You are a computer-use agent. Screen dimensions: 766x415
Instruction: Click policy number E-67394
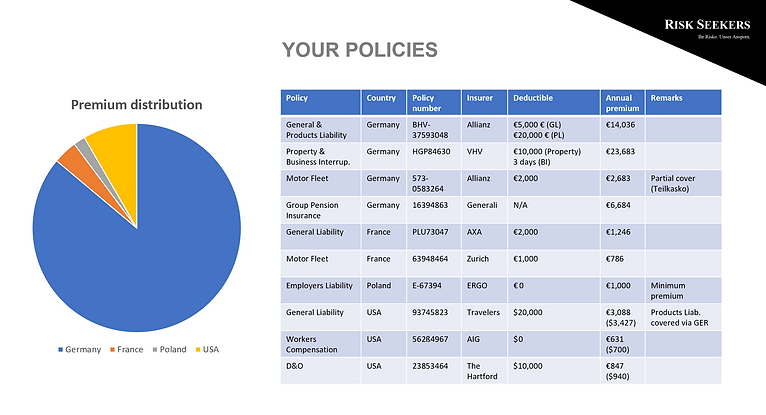[x=434, y=290]
